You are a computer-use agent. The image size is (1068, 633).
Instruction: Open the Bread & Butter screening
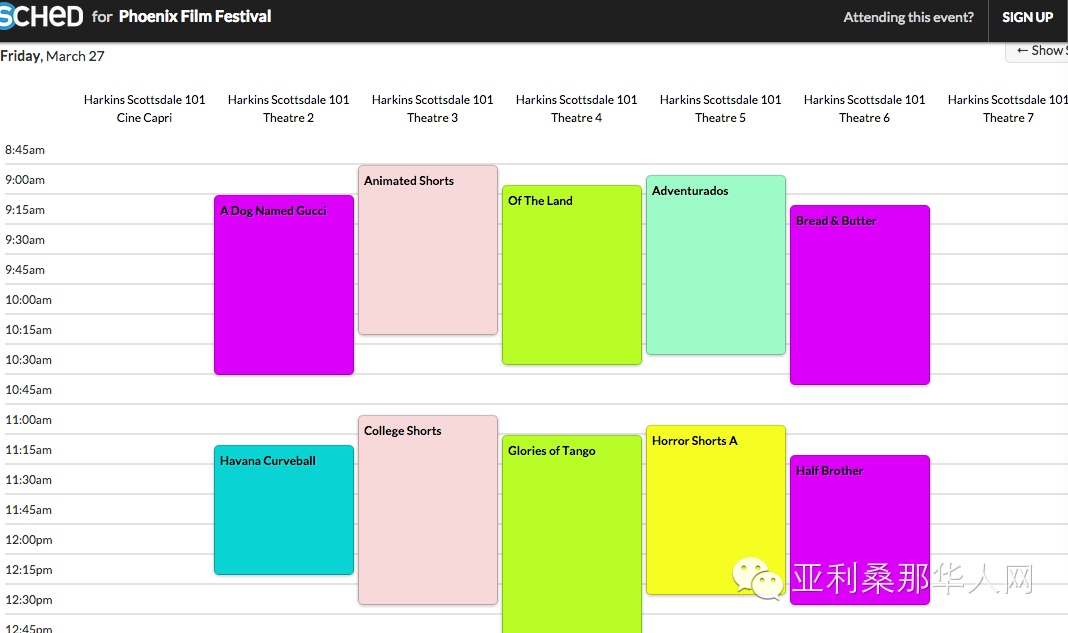(x=860, y=295)
